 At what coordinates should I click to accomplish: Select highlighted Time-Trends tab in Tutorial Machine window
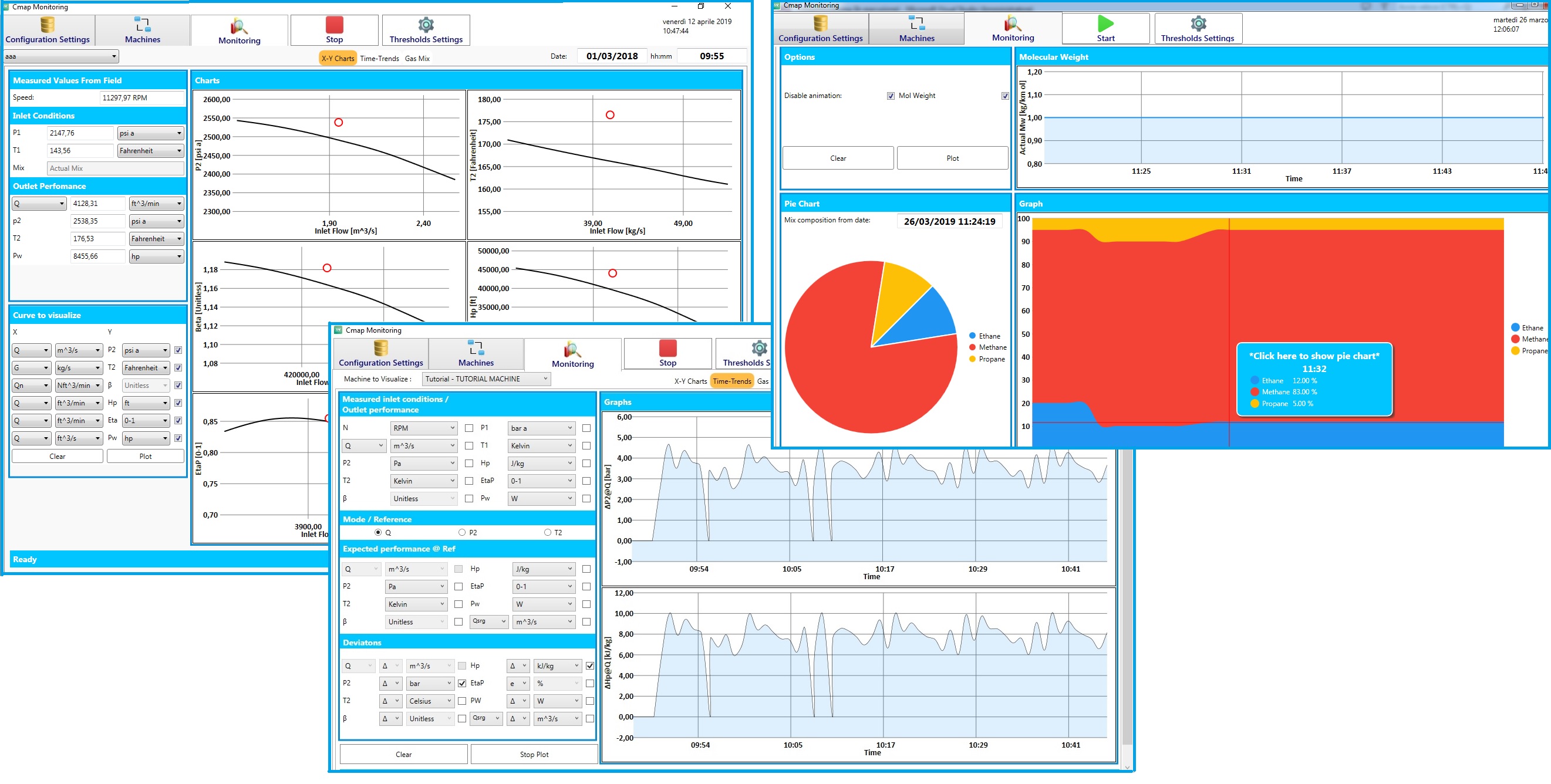[x=731, y=381]
